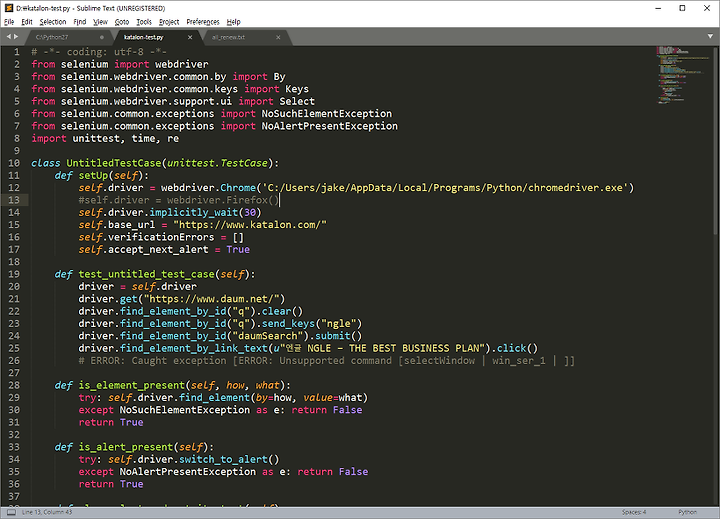720x519 pixels.
Task: Maximize the Sublime Text window
Action: pyautogui.click(x=682, y=8)
